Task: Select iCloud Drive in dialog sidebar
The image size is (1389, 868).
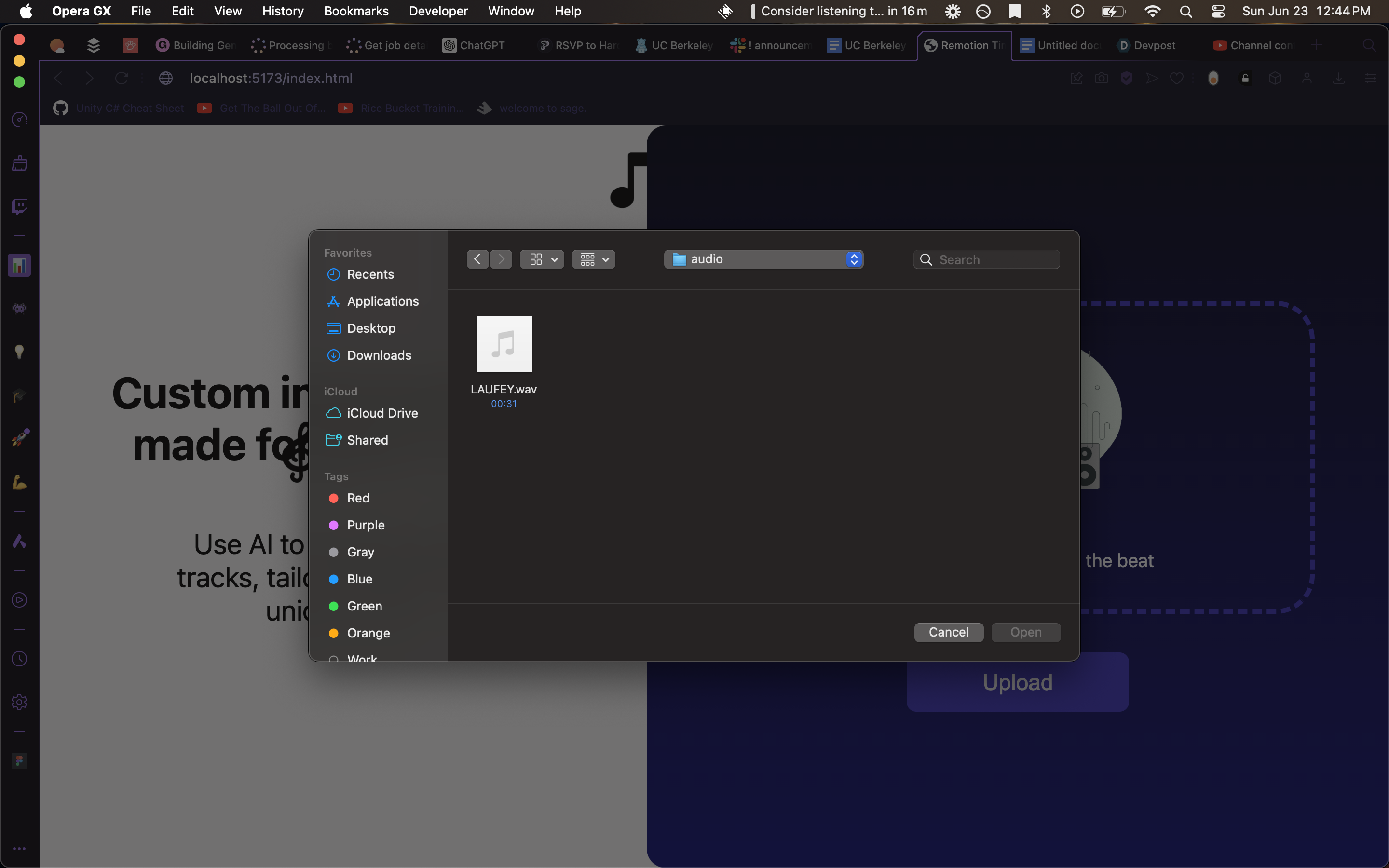Action: pyautogui.click(x=381, y=413)
